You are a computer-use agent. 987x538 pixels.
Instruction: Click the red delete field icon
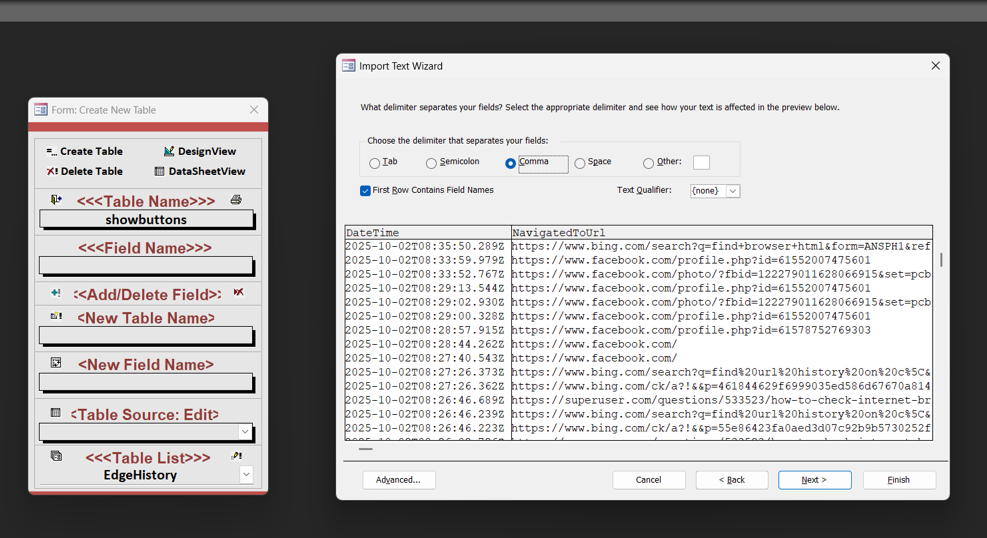point(239,293)
